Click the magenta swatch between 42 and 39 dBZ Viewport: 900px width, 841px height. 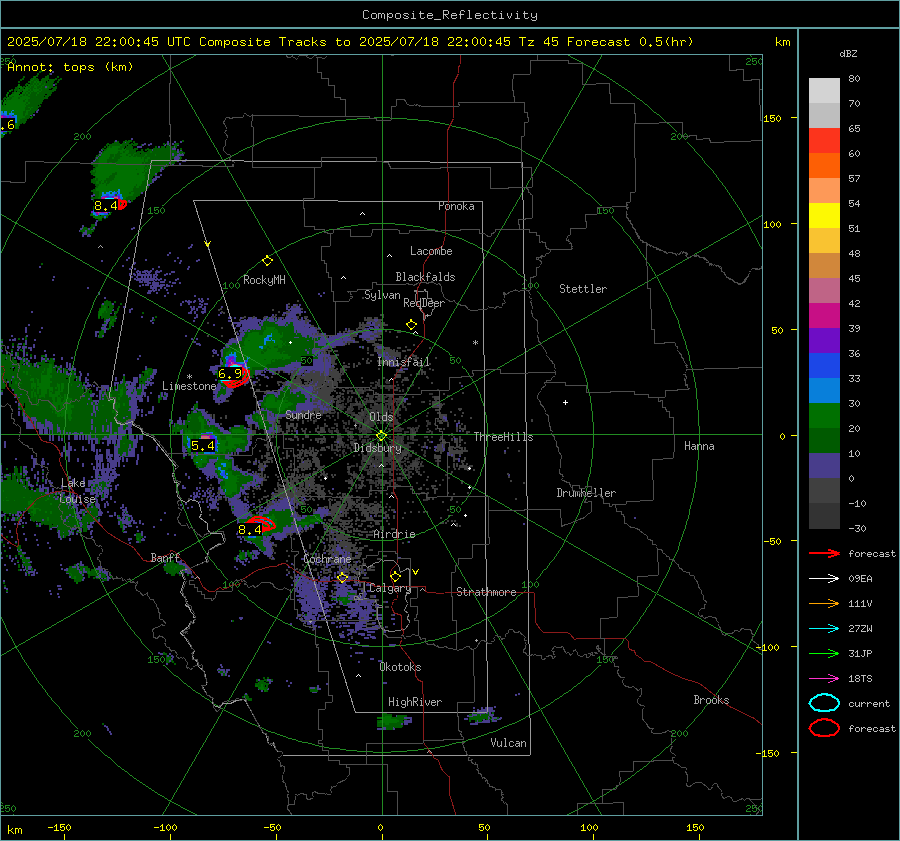pyautogui.click(x=824, y=315)
